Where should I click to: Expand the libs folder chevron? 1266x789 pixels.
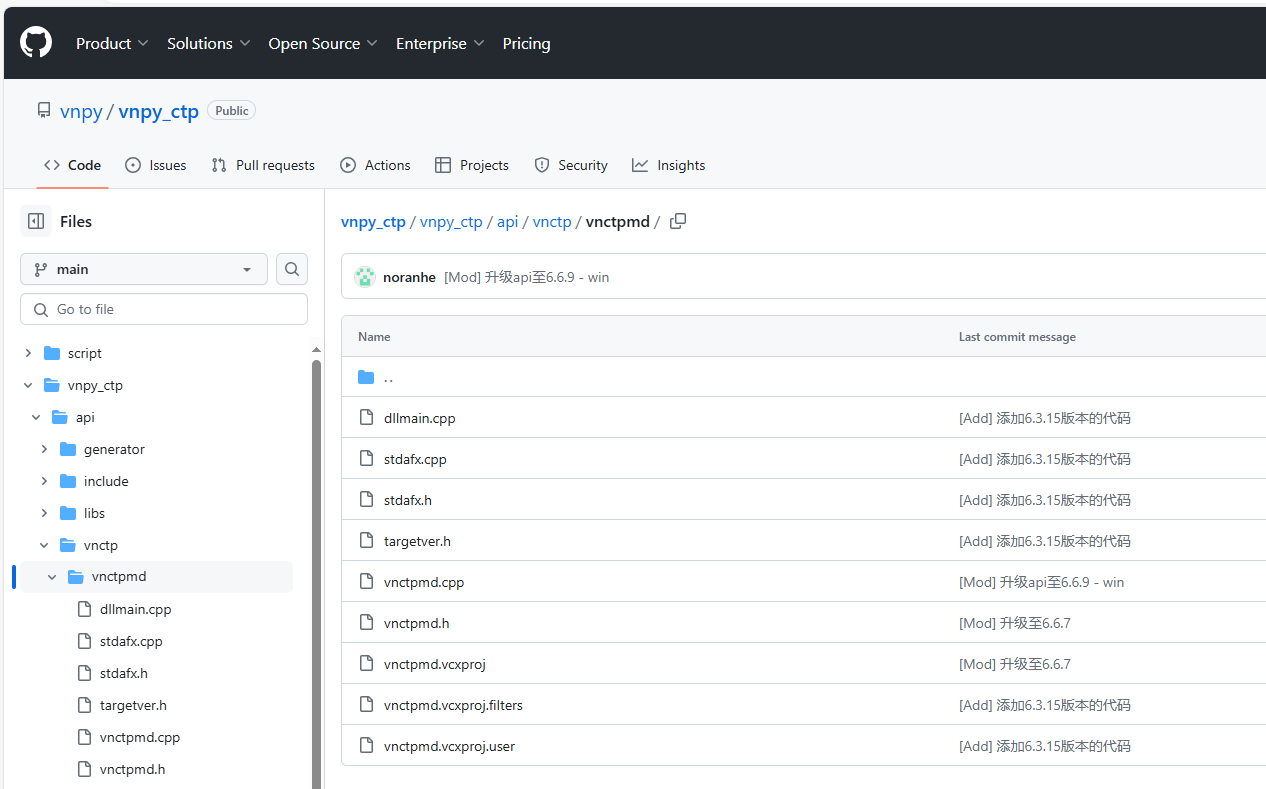44,513
